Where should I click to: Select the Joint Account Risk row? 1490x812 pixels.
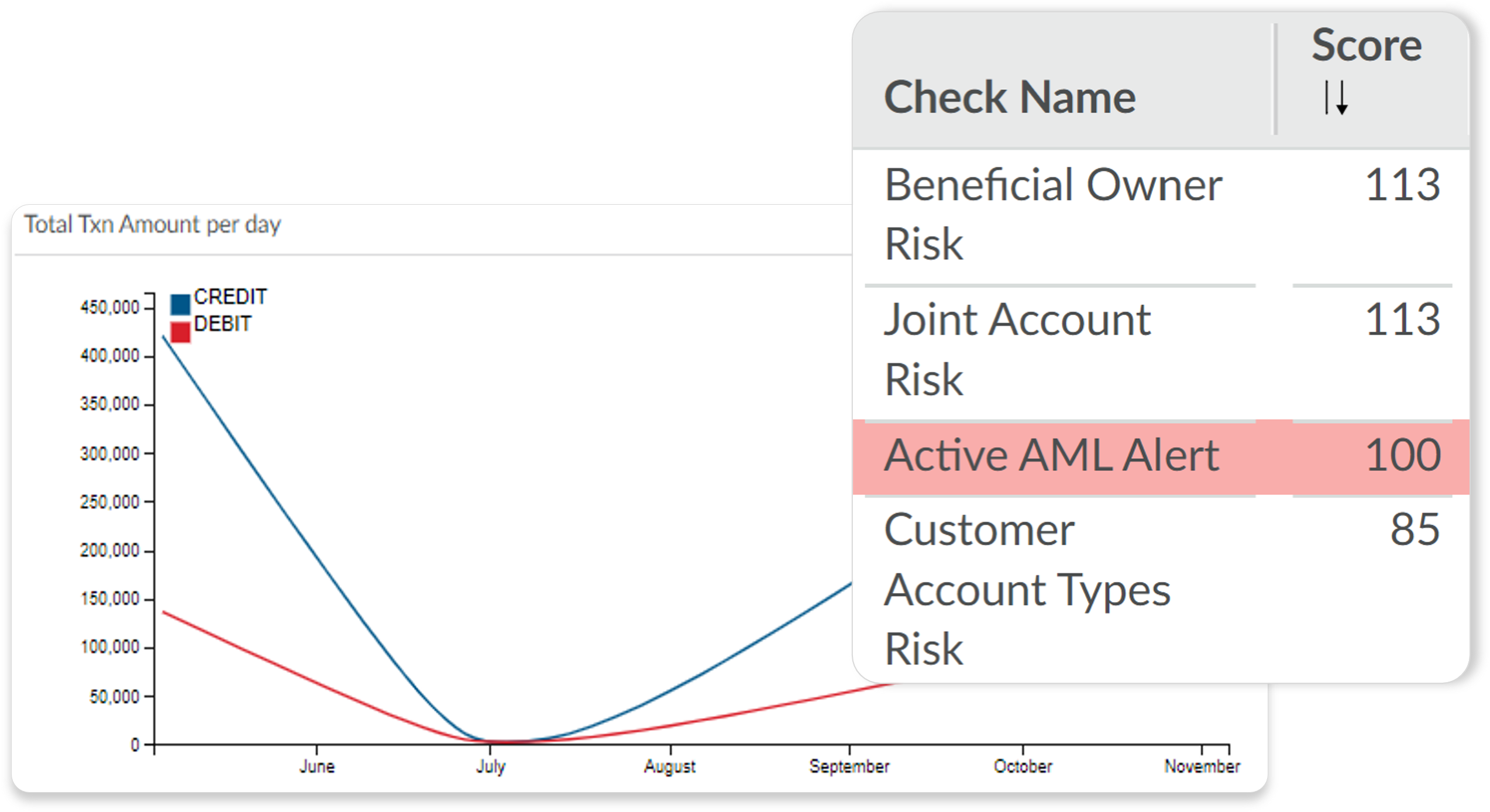(x=1161, y=352)
